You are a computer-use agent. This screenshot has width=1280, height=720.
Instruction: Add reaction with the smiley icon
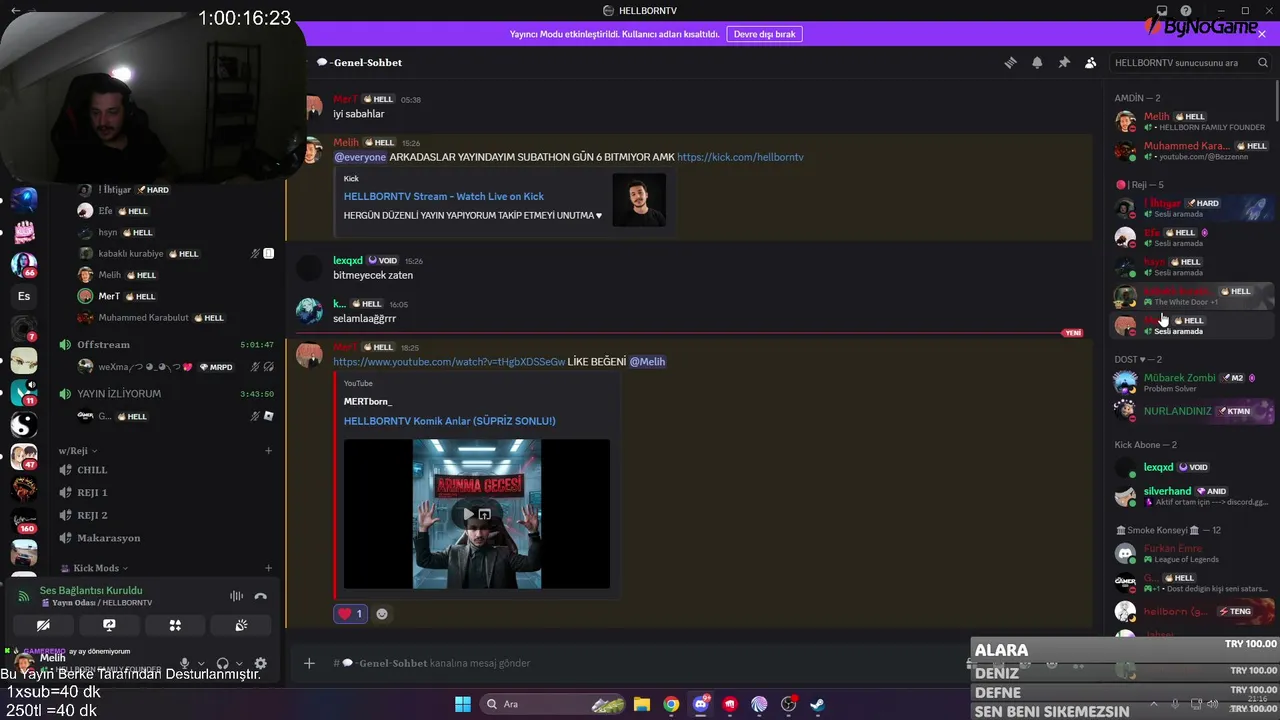coord(381,614)
